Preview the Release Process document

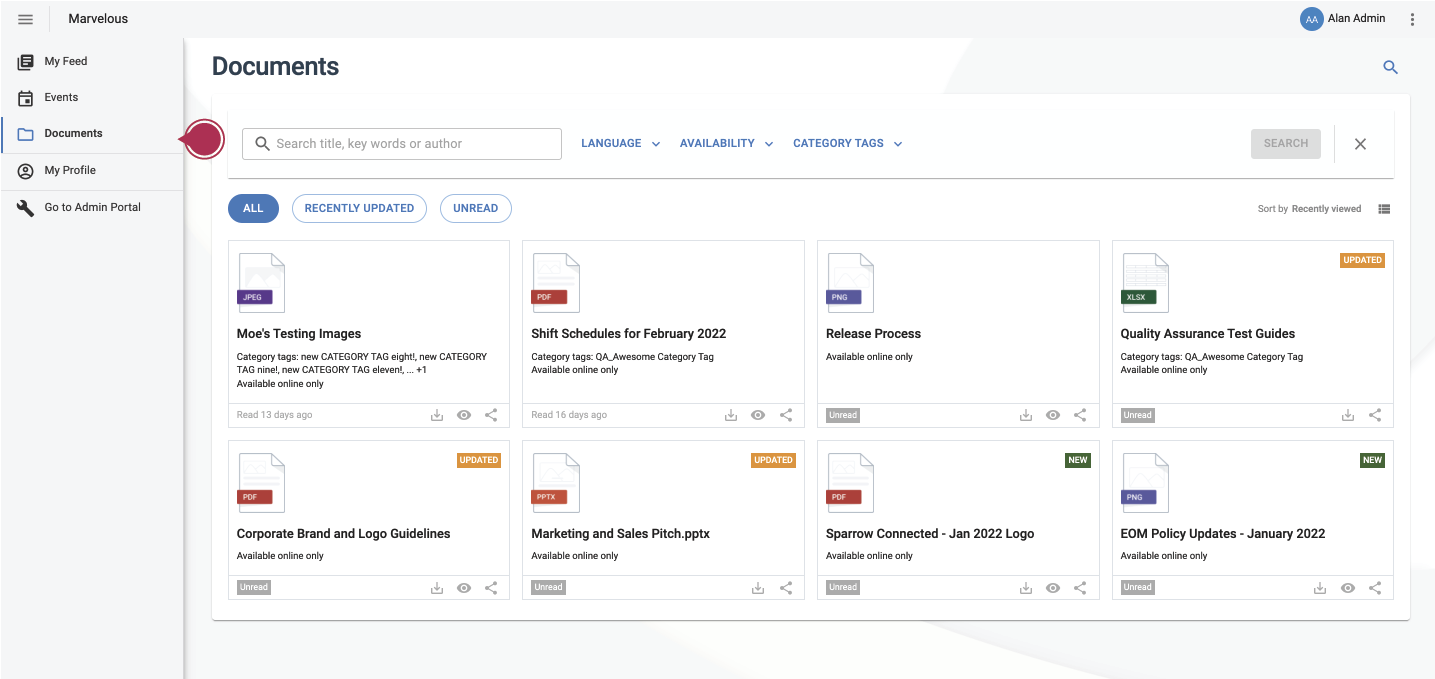pyautogui.click(x=1053, y=415)
